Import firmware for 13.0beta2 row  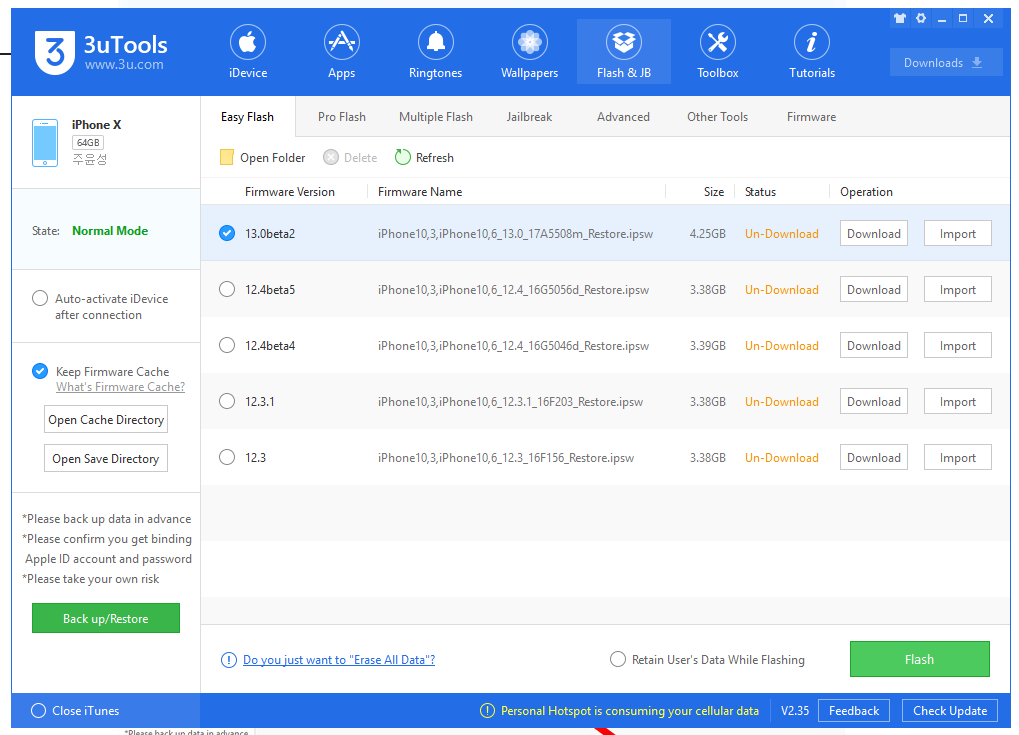[958, 233]
